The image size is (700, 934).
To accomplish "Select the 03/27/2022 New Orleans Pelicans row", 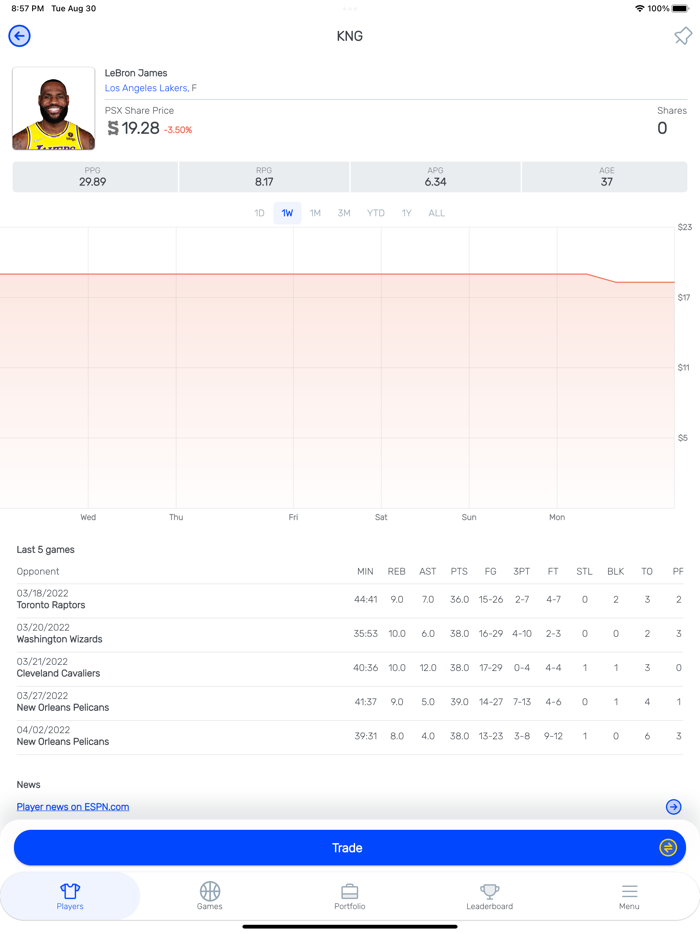I will (350, 702).
